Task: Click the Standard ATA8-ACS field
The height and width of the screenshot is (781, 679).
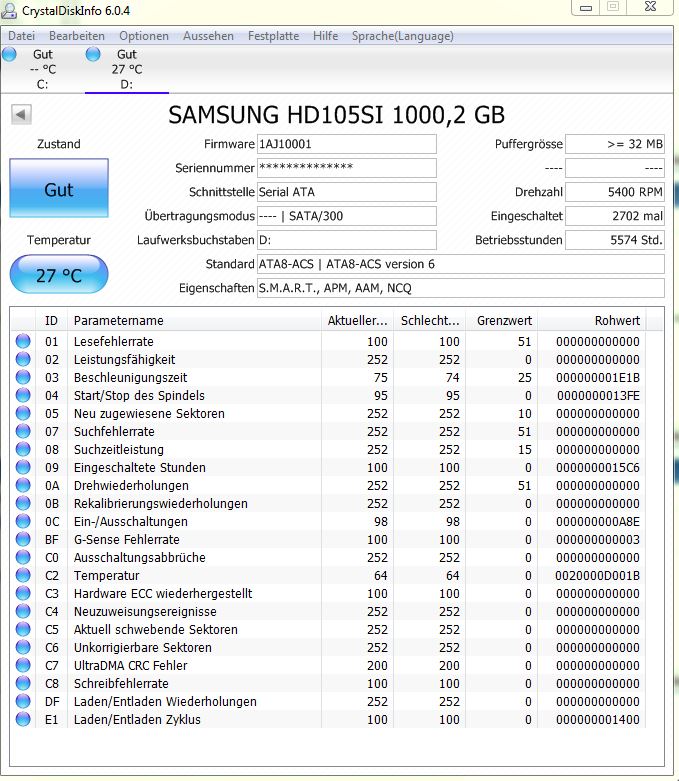Action: [x=460, y=263]
